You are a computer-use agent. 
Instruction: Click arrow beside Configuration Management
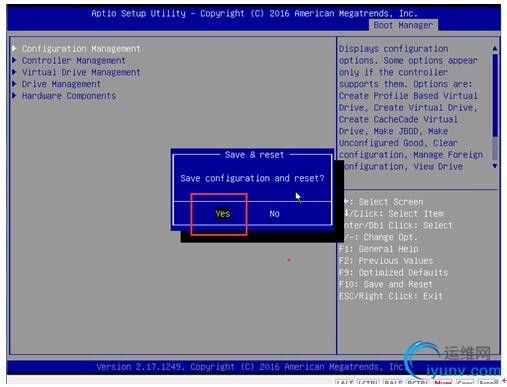point(14,49)
